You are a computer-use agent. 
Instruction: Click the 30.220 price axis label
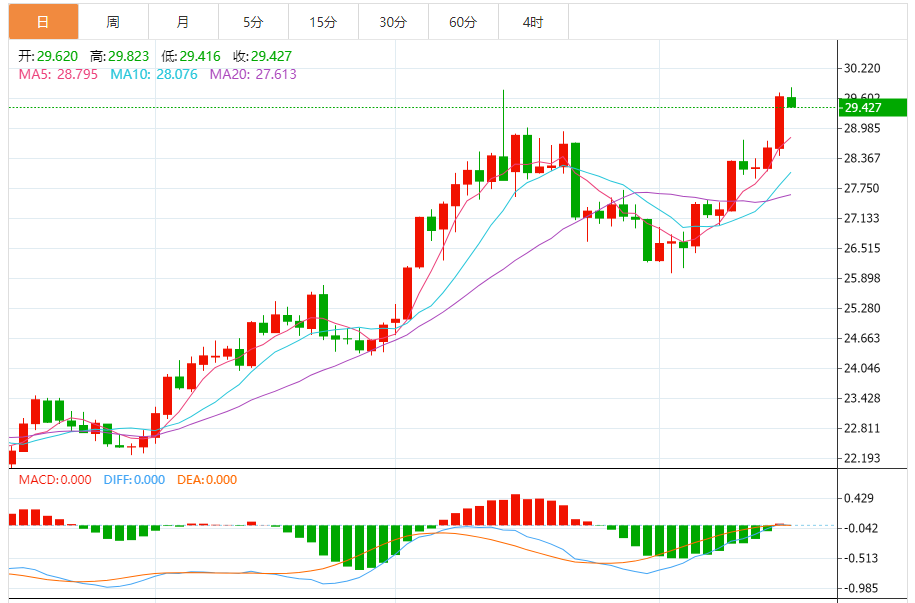coord(862,69)
